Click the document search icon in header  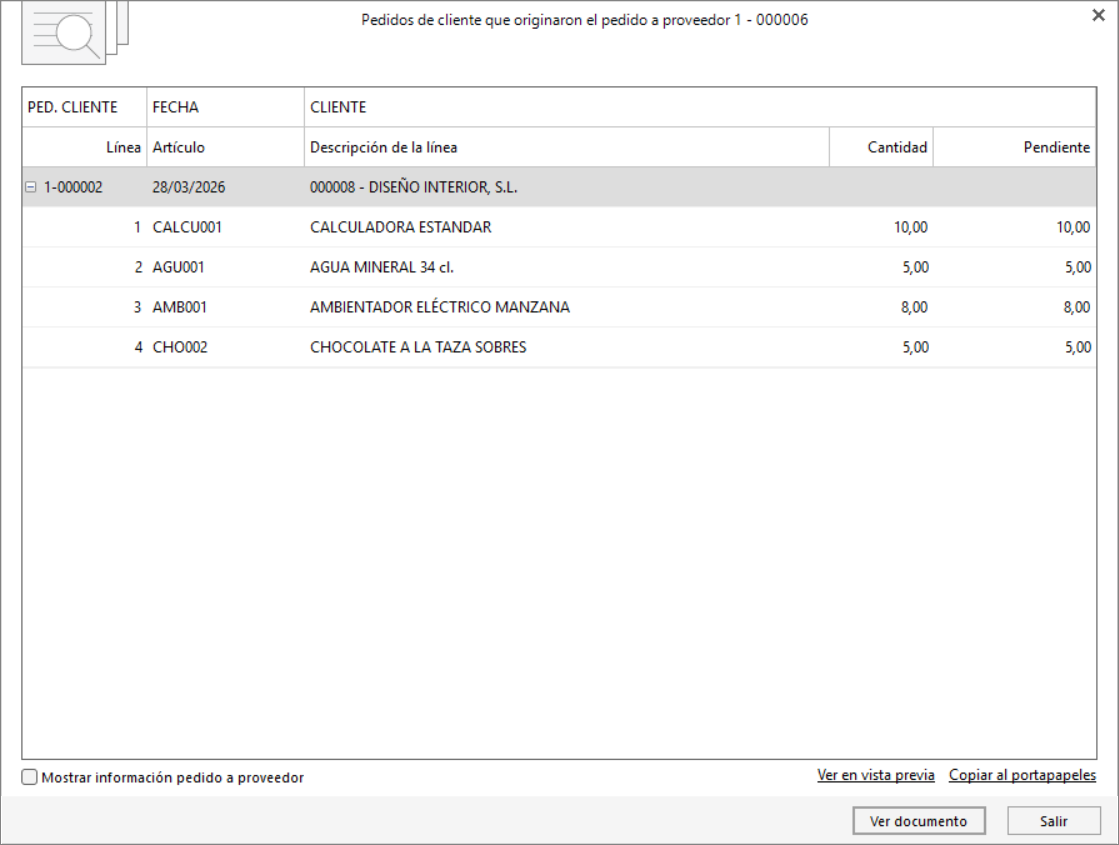74,32
